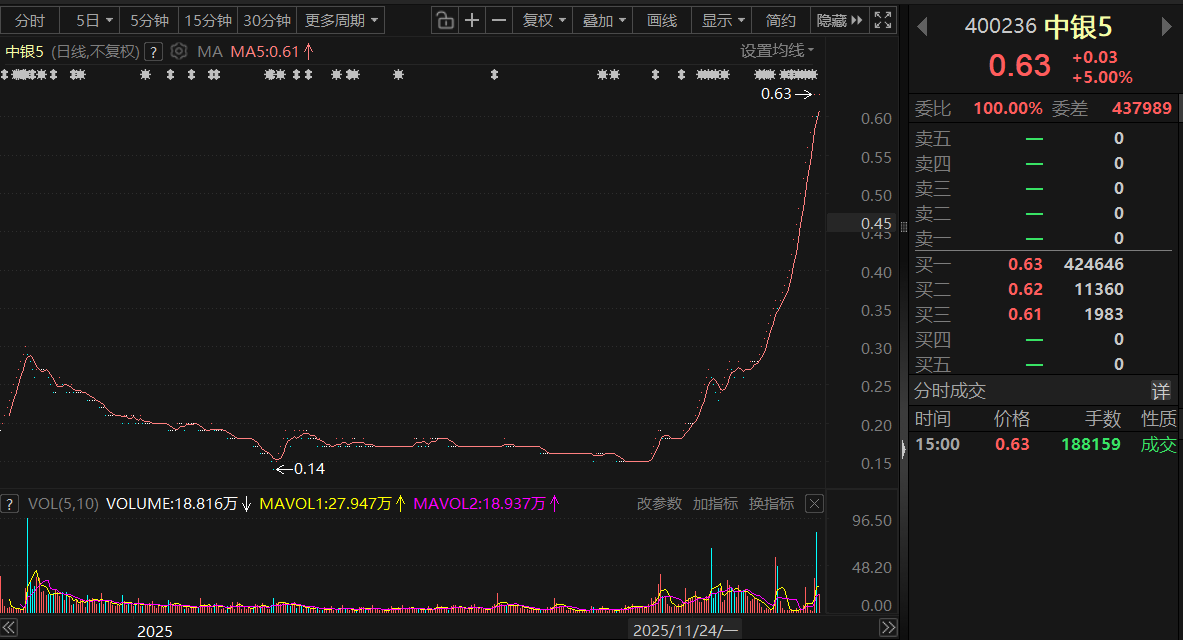
Task: Open 设置均线 dropdown
Action: click(x=777, y=51)
